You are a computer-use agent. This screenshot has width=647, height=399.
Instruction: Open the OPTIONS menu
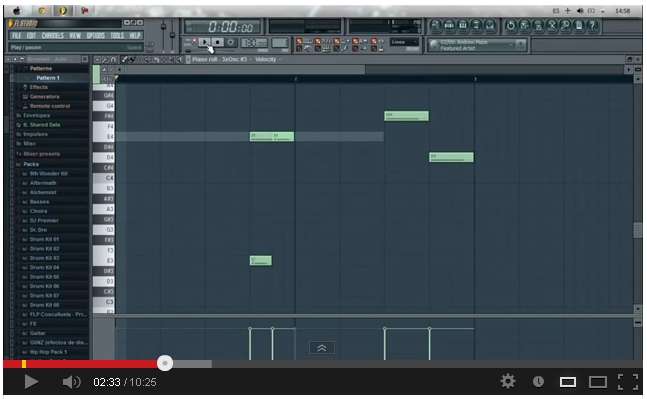[x=96, y=35]
